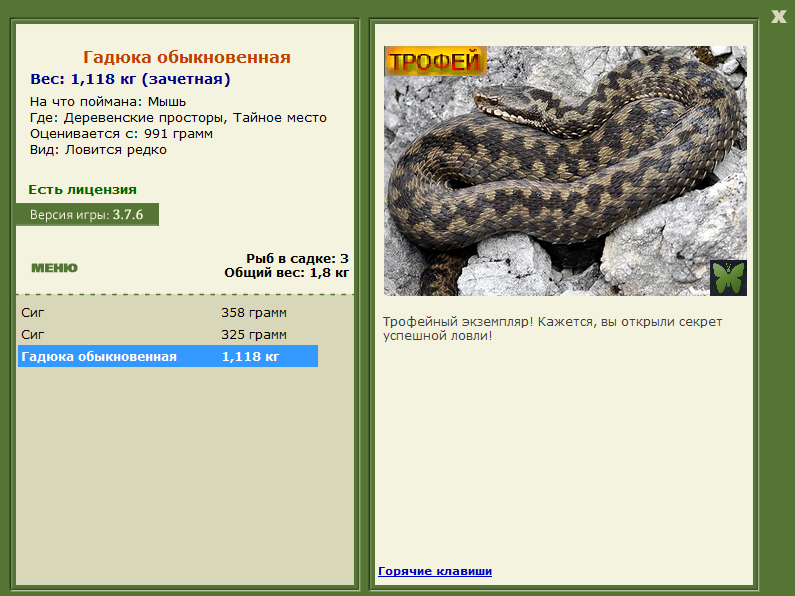Screen dimensions: 795x596
Task: Click the green butterfly icon on the snake photo
Action: point(728,278)
